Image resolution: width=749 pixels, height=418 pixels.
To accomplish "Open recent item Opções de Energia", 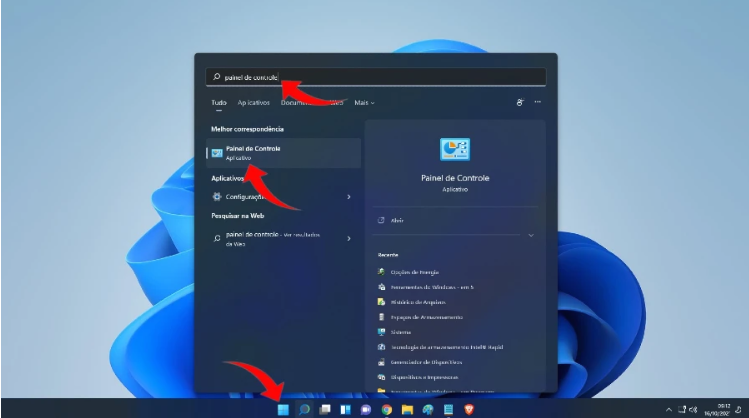I will (x=415, y=272).
